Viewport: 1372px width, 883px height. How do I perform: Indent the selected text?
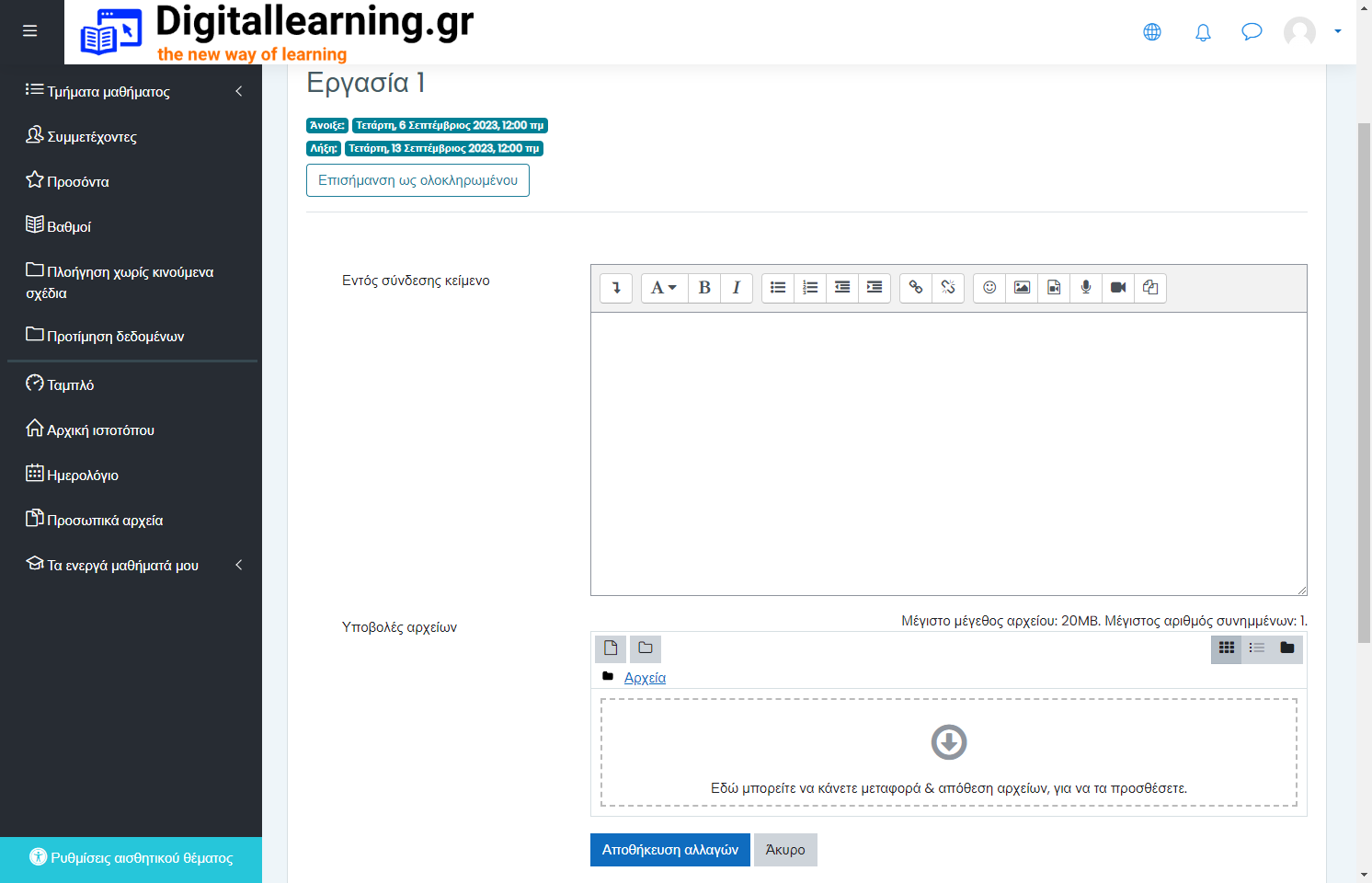coord(875,288)
